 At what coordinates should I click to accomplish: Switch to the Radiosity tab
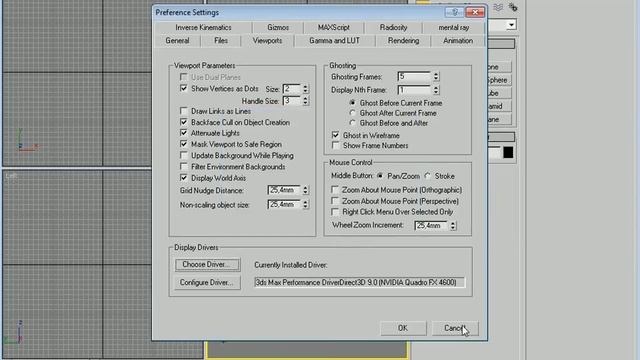[x=393, y=27]
